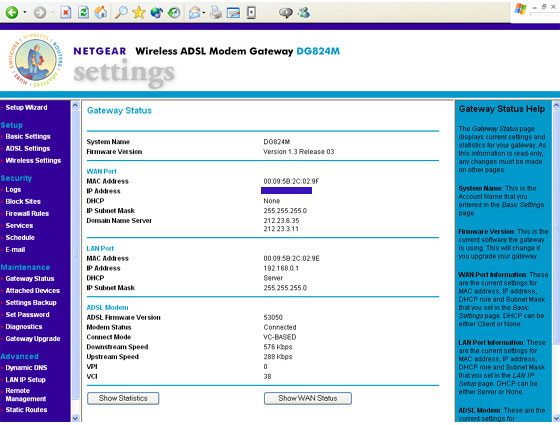560x425 pixels.
Task: Open Basic Settings page
Action: 28,136
